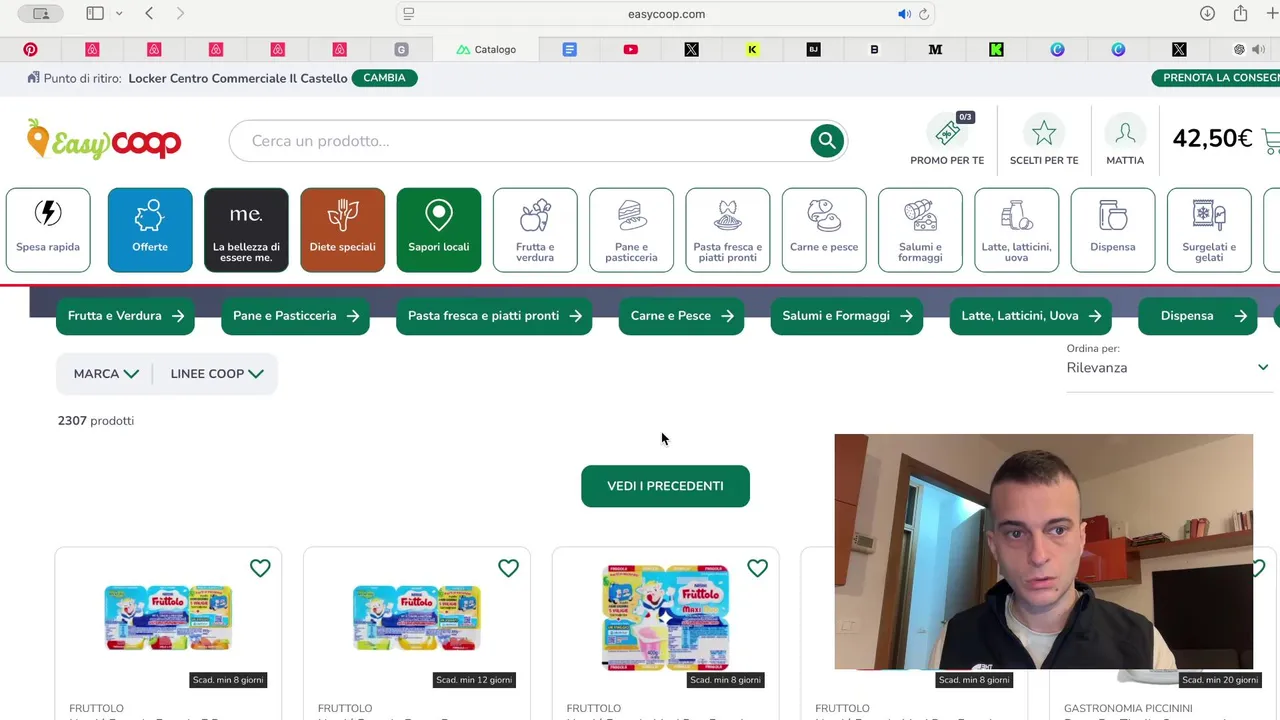1280x720 pixels.
Task: Open the cart showing 42,50€
Action: [x=1224, y=139]
